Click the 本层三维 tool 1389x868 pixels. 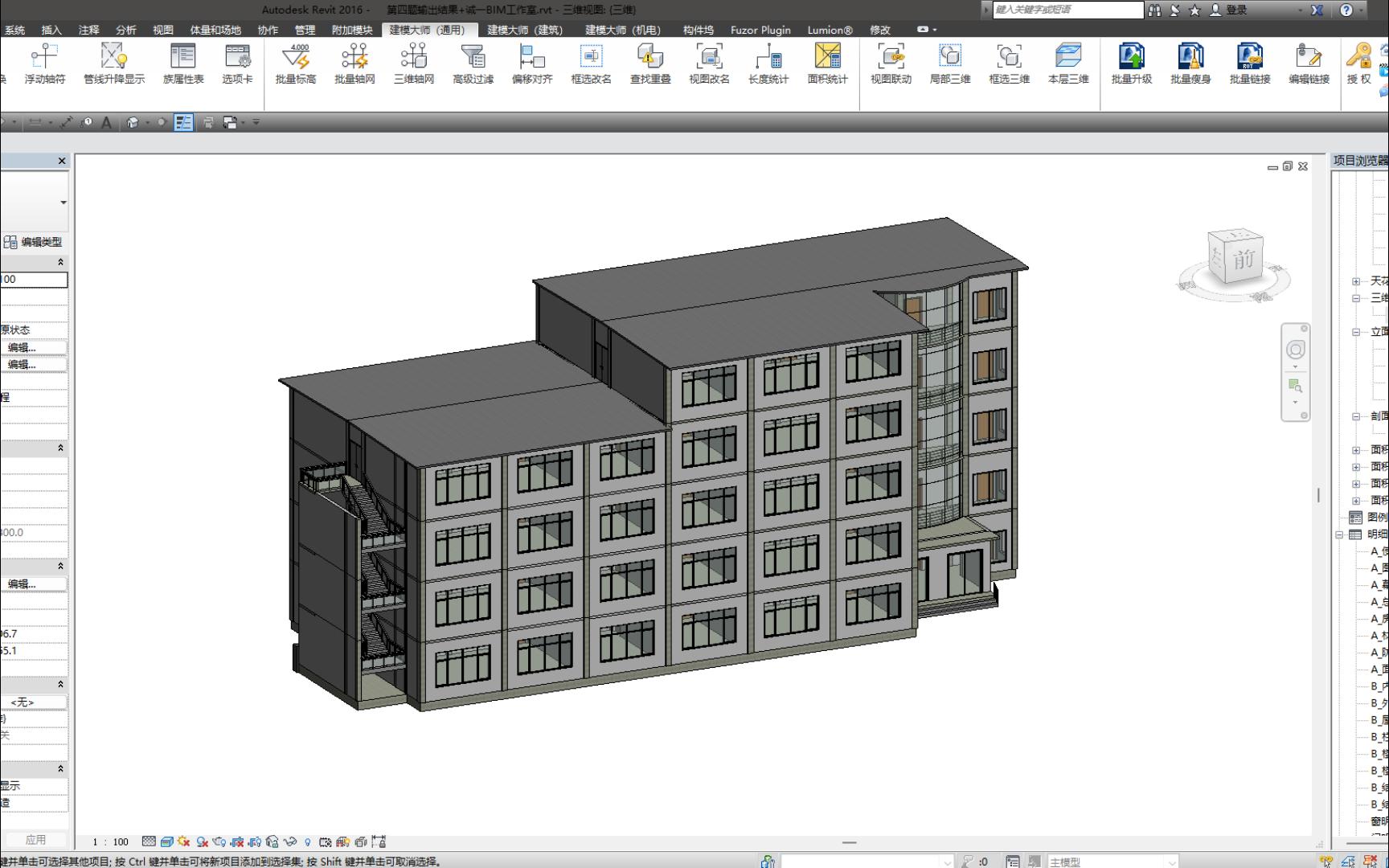point(1068,63)
